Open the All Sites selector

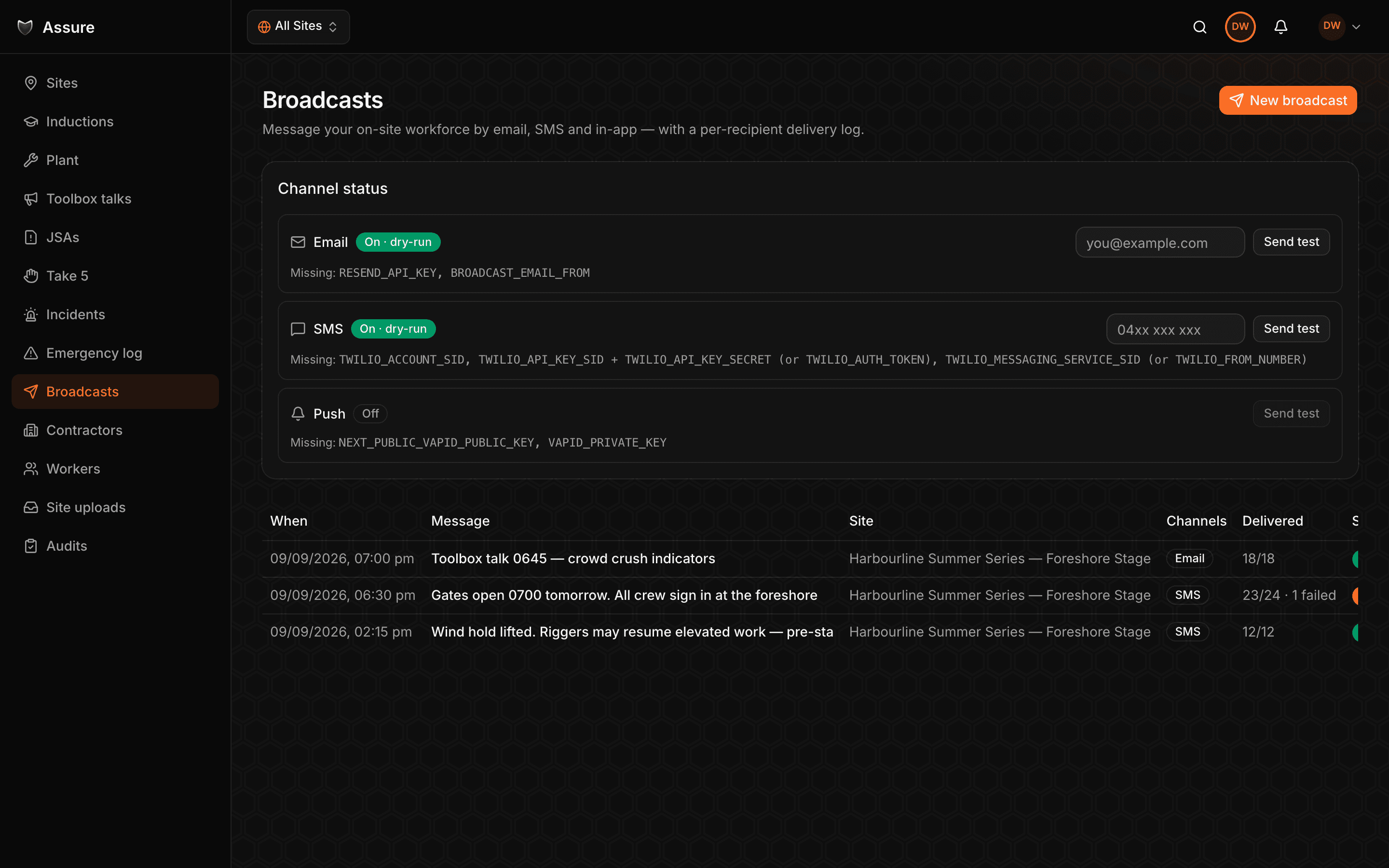(298, 27)
